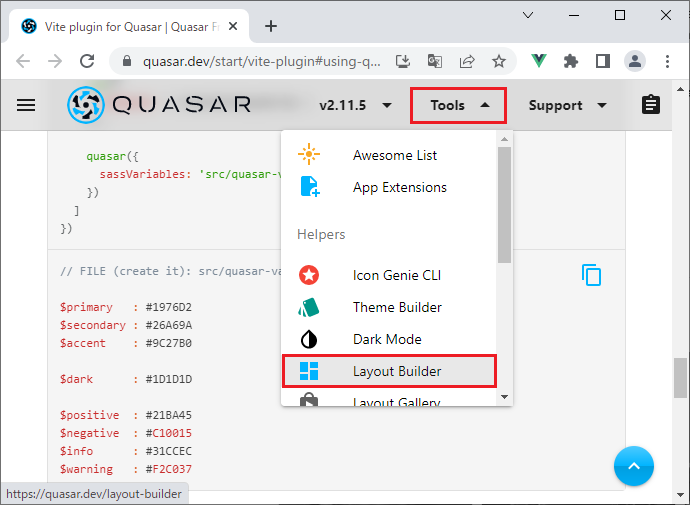Image resolution: width=690 pixels, height=505 pixels.
Task: Close the Vite plugin for Quasar tab
Action: [233, 26]
